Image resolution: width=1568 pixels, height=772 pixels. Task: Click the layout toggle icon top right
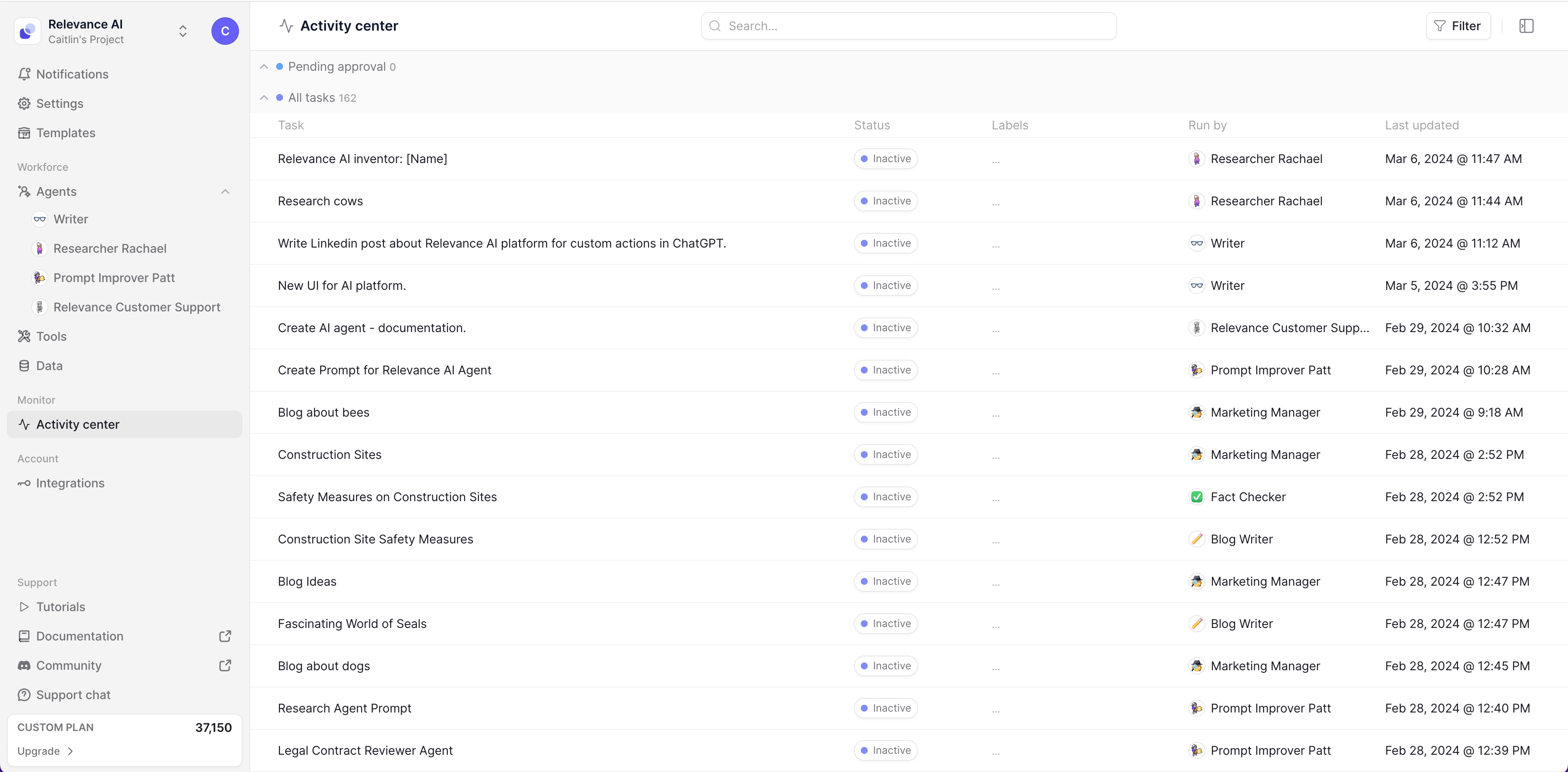1527,26
